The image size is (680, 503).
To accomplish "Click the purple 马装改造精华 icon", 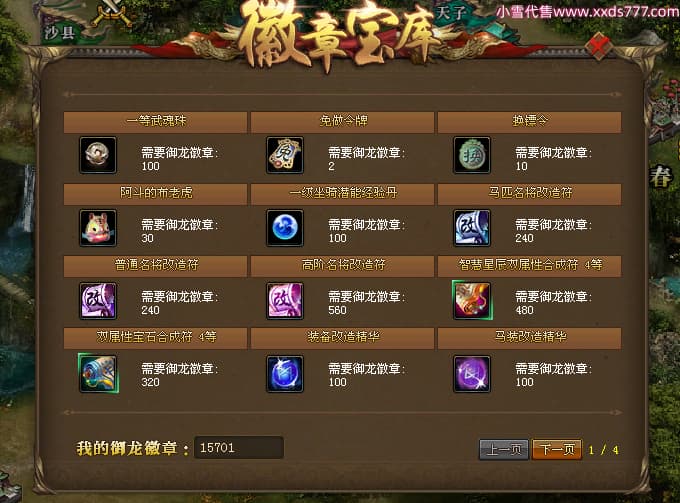I will (472, 374).
